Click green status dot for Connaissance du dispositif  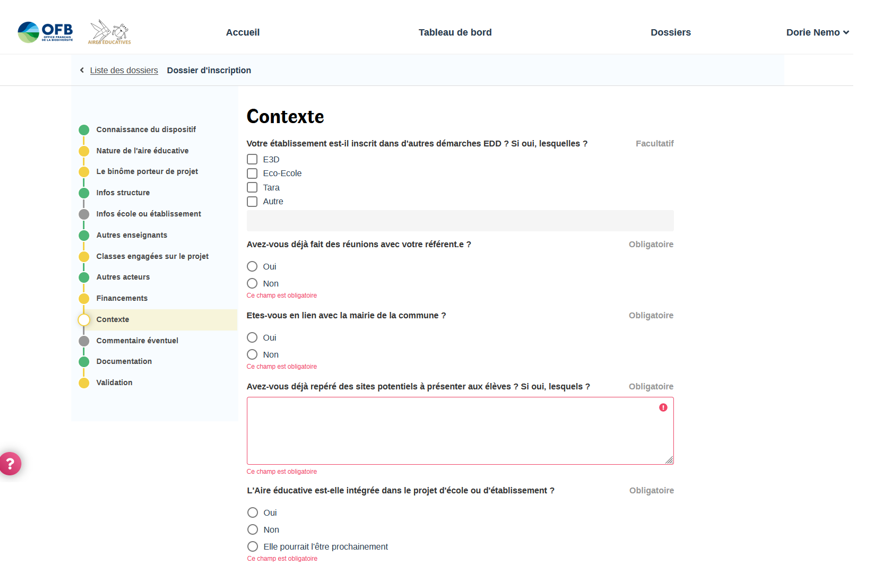84,130
